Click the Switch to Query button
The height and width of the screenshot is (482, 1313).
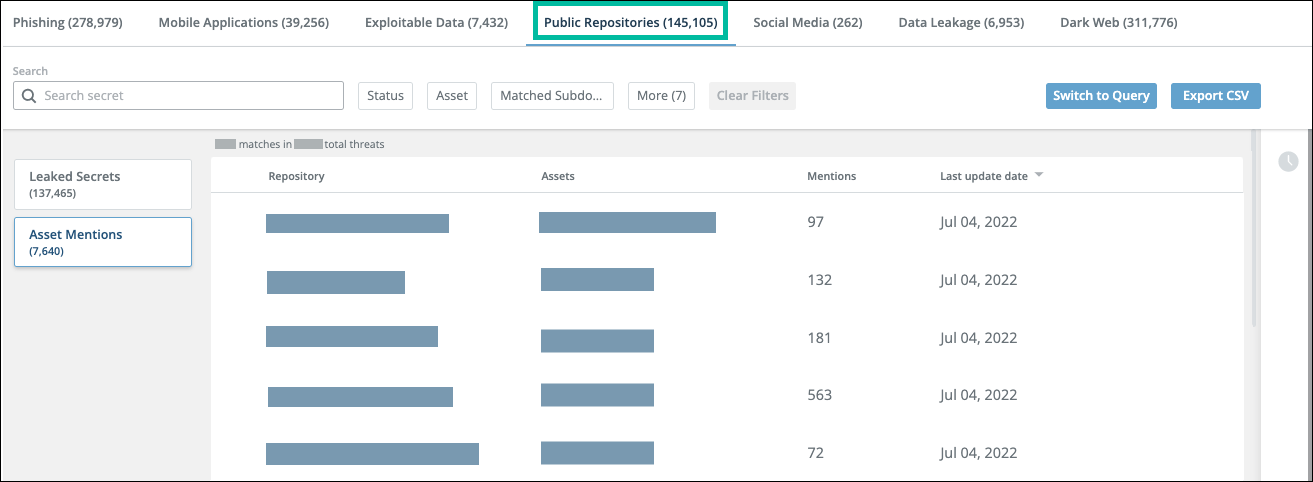tap(1101, 96)
